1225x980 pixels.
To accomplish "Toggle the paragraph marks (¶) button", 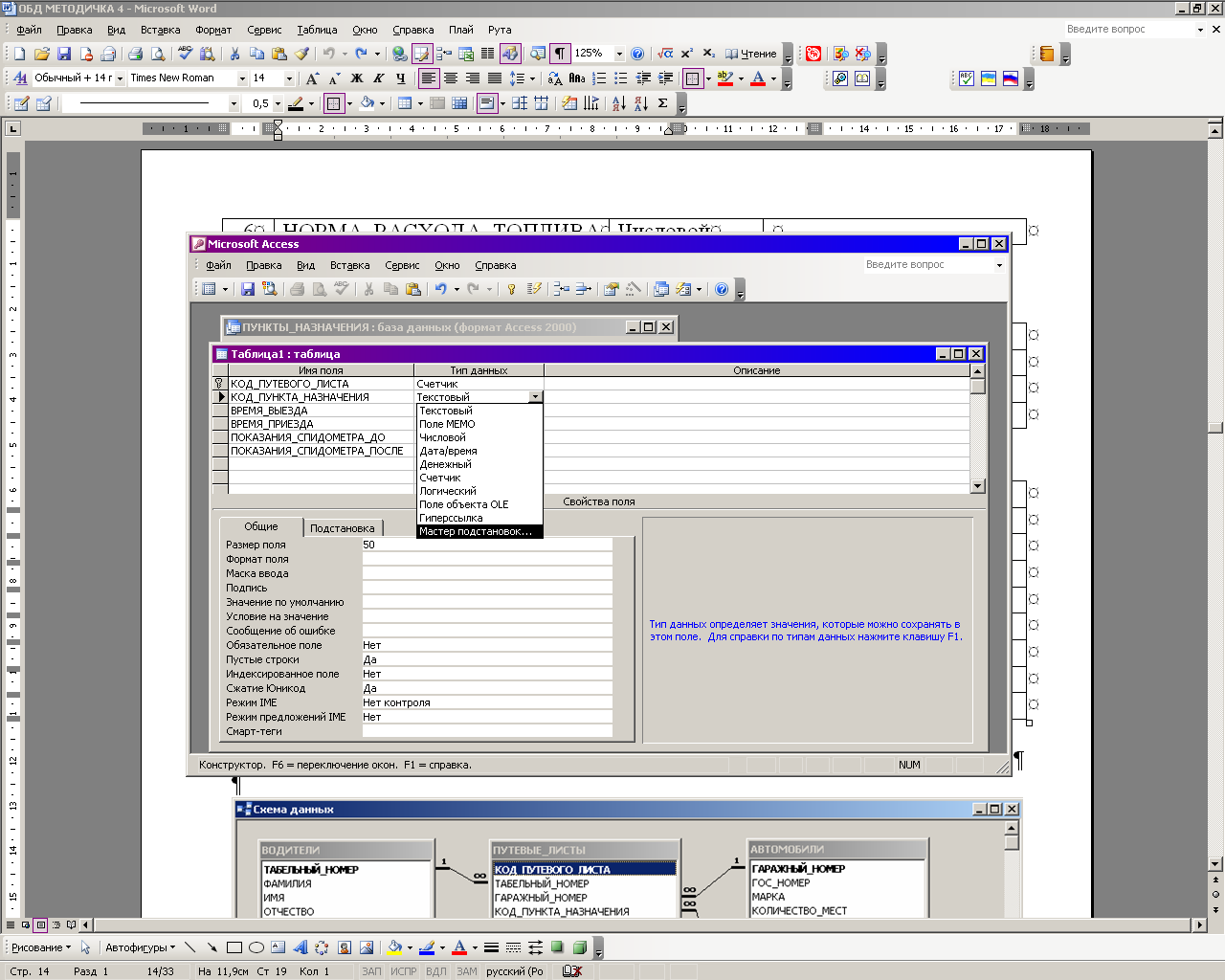I will [560, 54].
